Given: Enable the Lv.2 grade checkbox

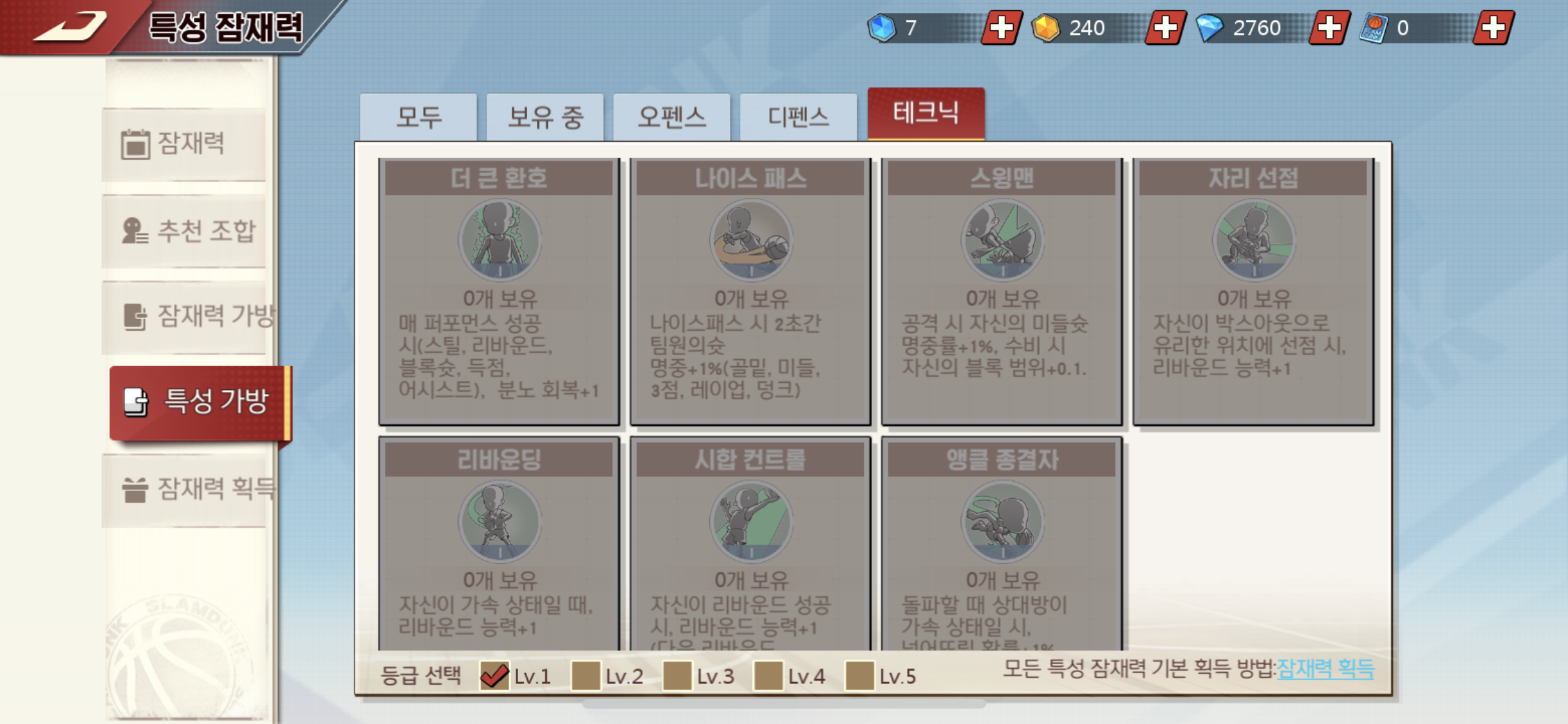Looking at the screenshot, I should pyautogui.click(x=586, y=676).
